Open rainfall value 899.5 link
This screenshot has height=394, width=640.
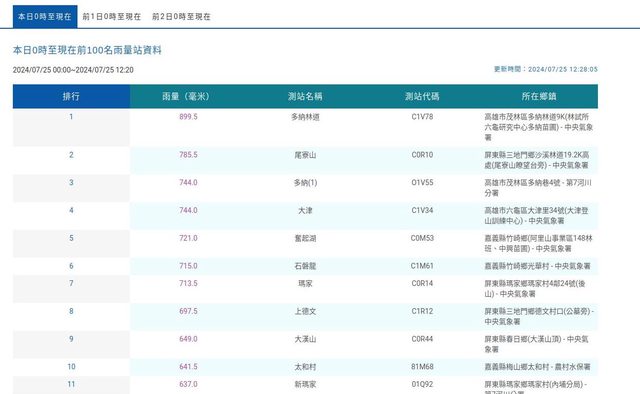coord(188,117)
